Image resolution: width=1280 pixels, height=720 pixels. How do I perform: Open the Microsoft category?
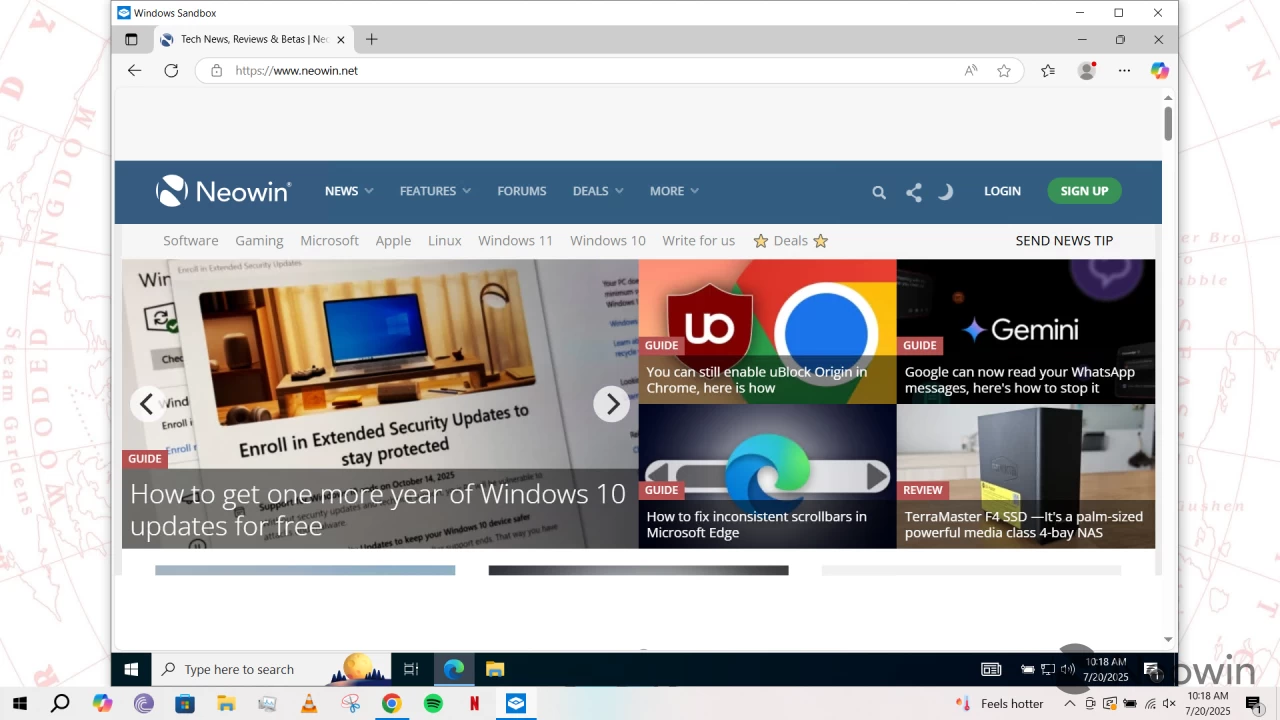(x=329, y=241)
